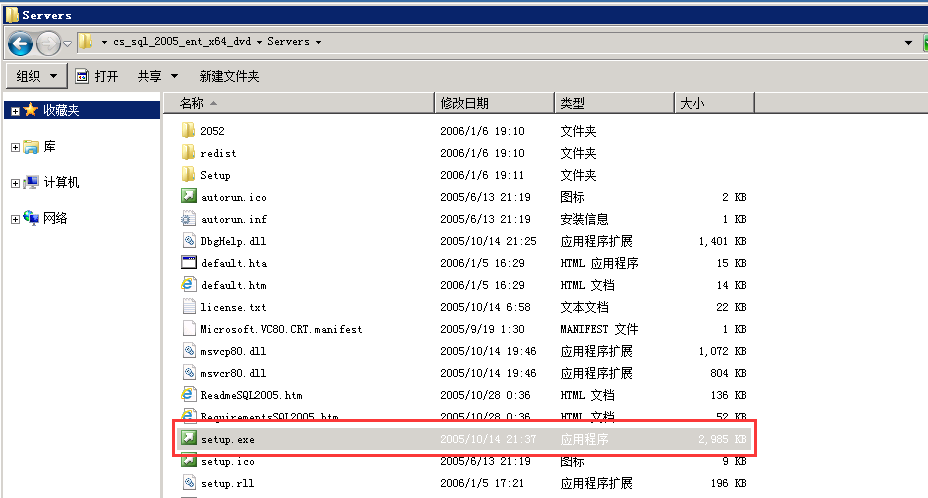Expand the 收藏夹 favorites tree node
This screenshot has height=498, width=928.
(x=15, y=111)
